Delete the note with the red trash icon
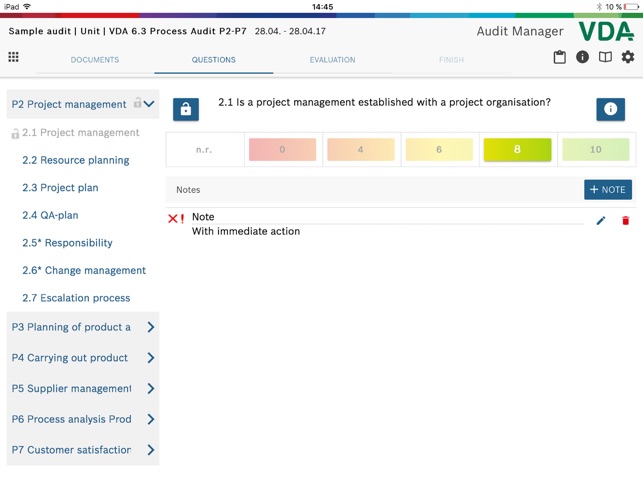 point(626,220)
